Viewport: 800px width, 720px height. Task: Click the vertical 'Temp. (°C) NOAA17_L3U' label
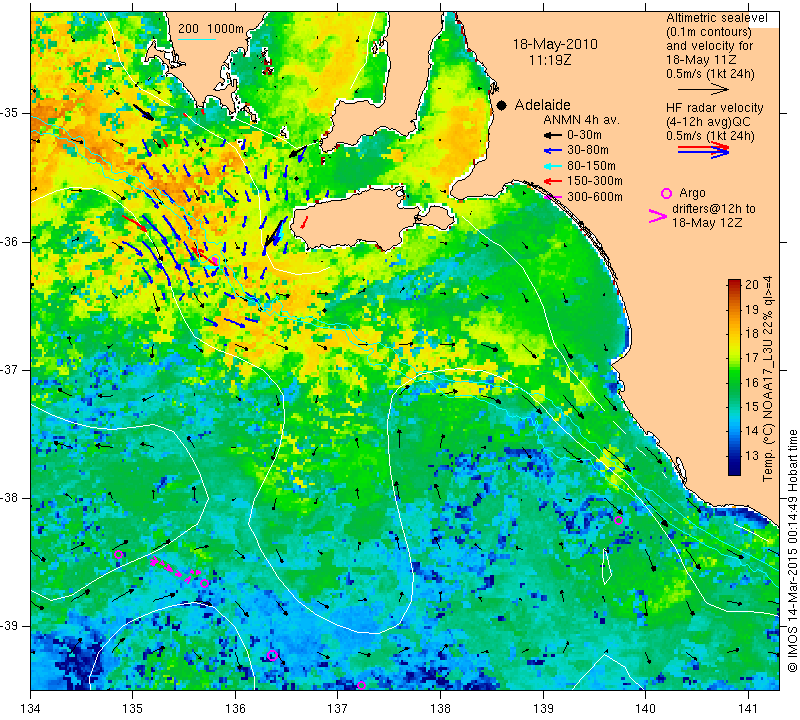[768, 378]
